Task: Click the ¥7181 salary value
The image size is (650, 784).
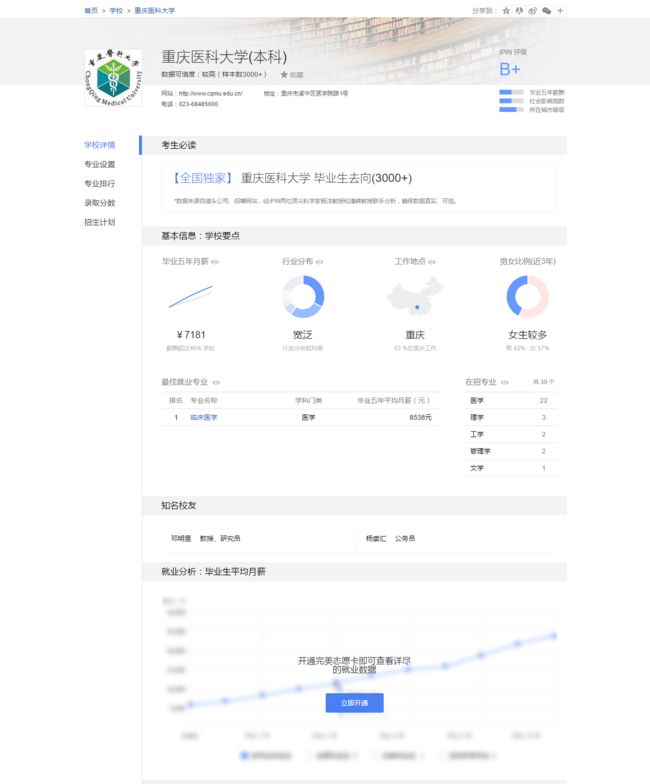Action: click(190, 334)
